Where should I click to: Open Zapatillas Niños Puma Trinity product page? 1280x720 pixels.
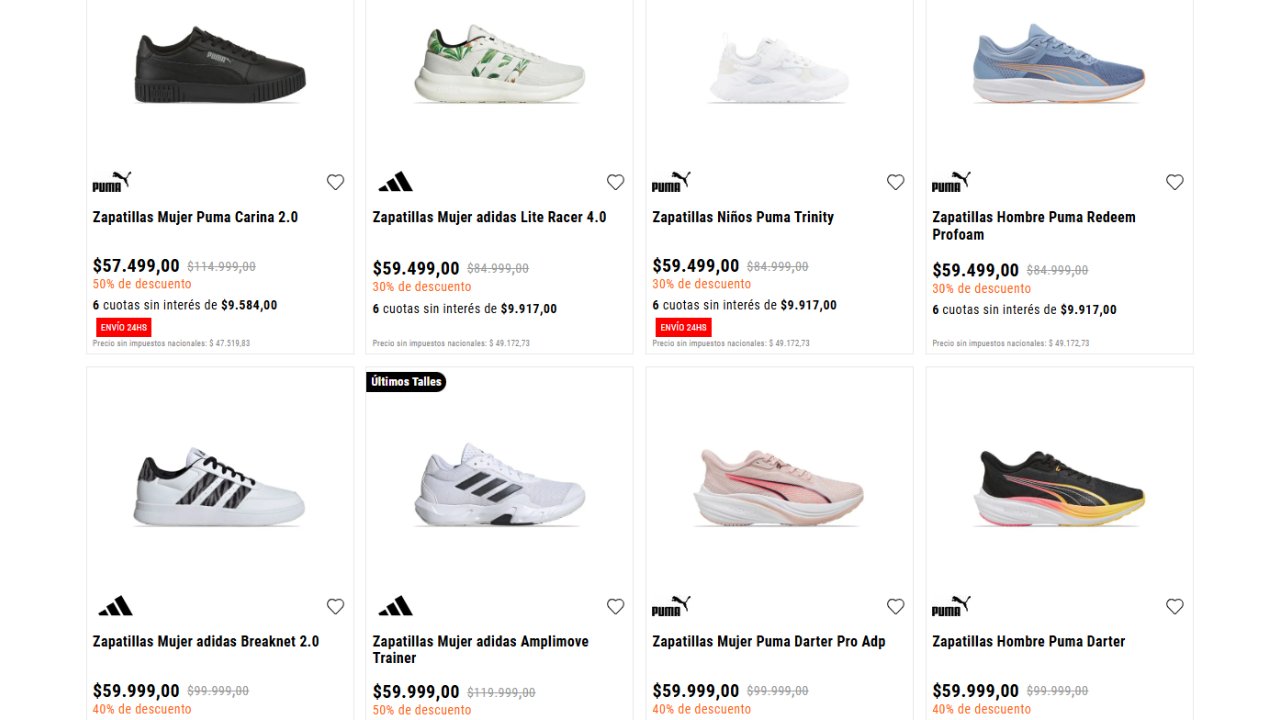[x=742, y=217]
